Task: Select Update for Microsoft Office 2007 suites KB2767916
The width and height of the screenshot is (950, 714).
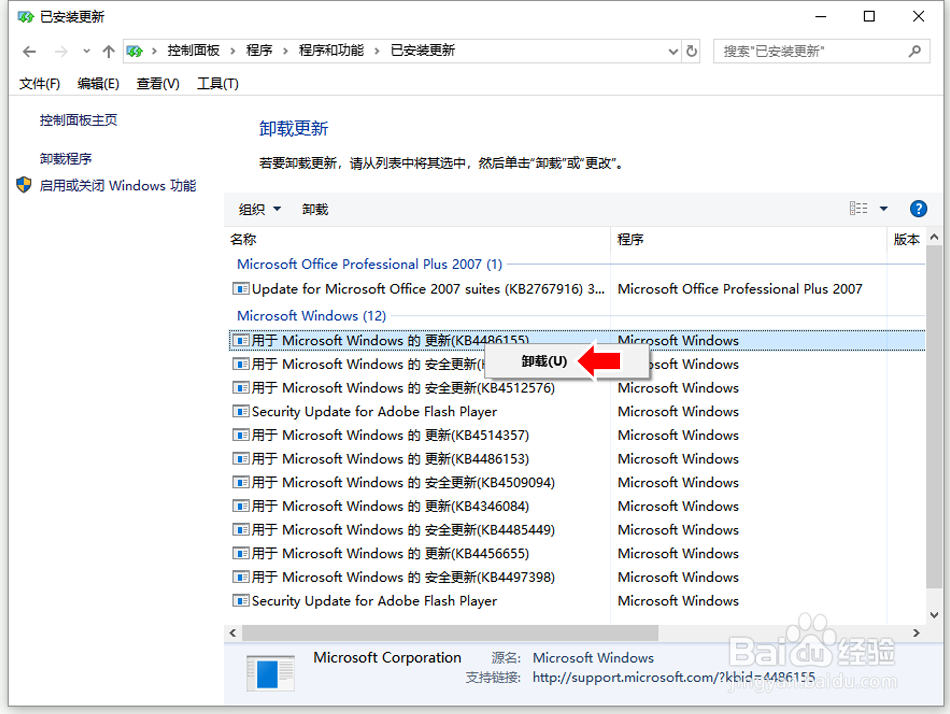Action: (x=577, y=289)
